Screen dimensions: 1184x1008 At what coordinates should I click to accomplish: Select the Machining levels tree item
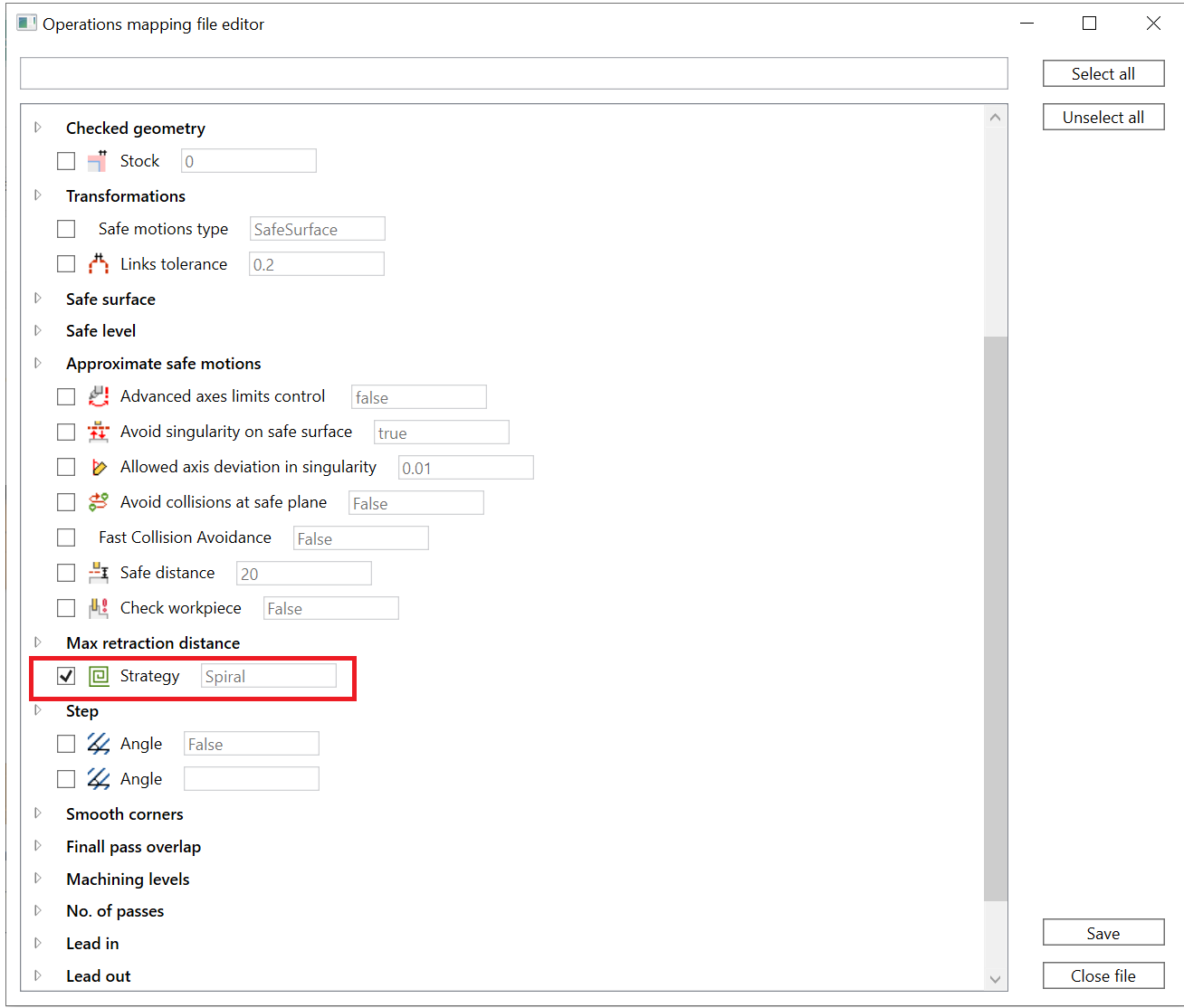(x=128, y=880)
